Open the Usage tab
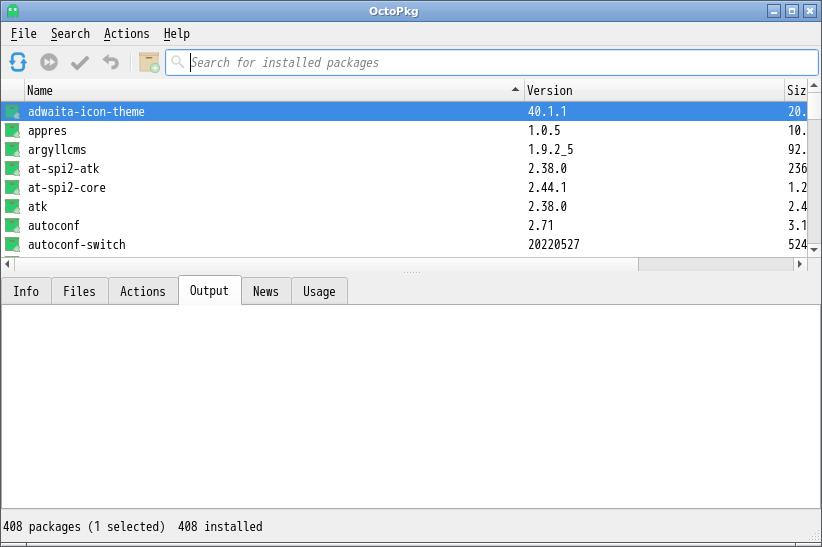Viewport: 822px width, 547px height. click(319, 291)
